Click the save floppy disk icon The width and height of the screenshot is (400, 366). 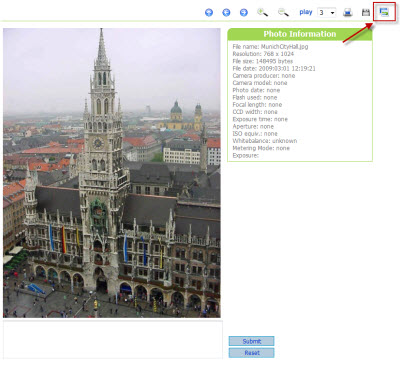[x=366, y=13]
